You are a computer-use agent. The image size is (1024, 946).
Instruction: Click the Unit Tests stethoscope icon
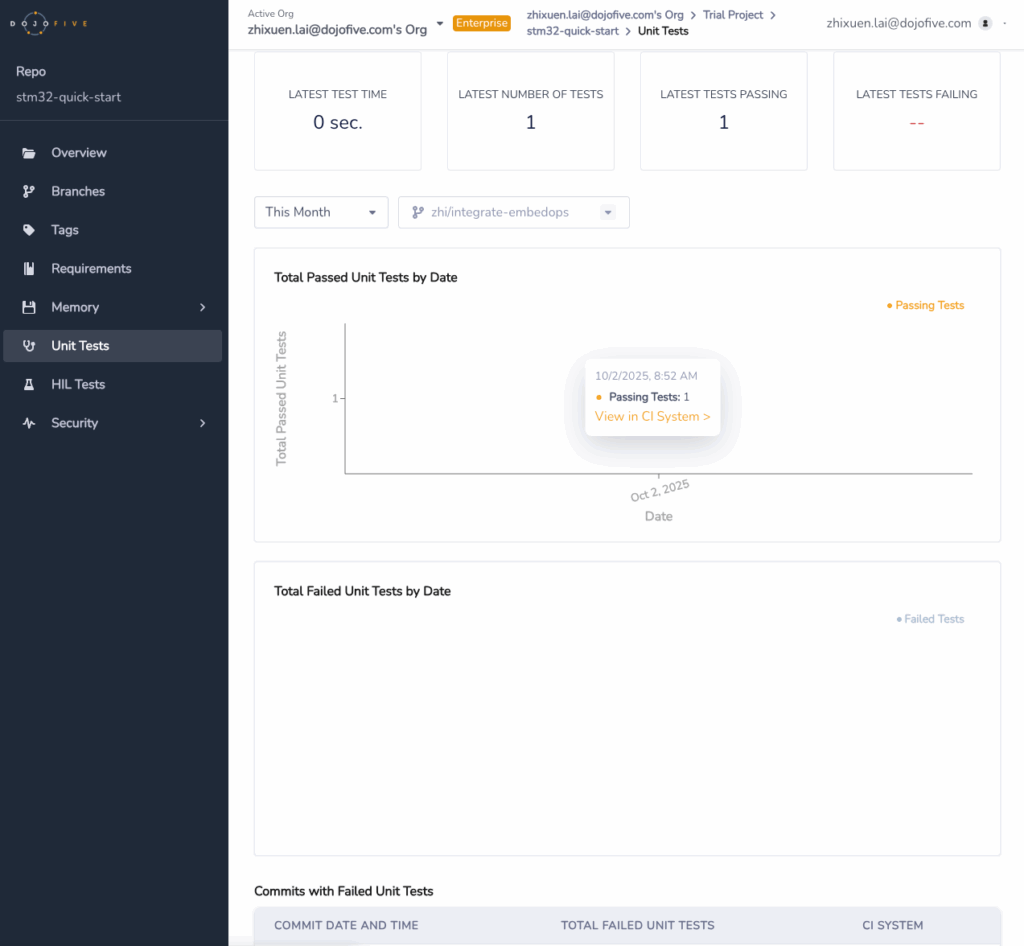(29, 346)
